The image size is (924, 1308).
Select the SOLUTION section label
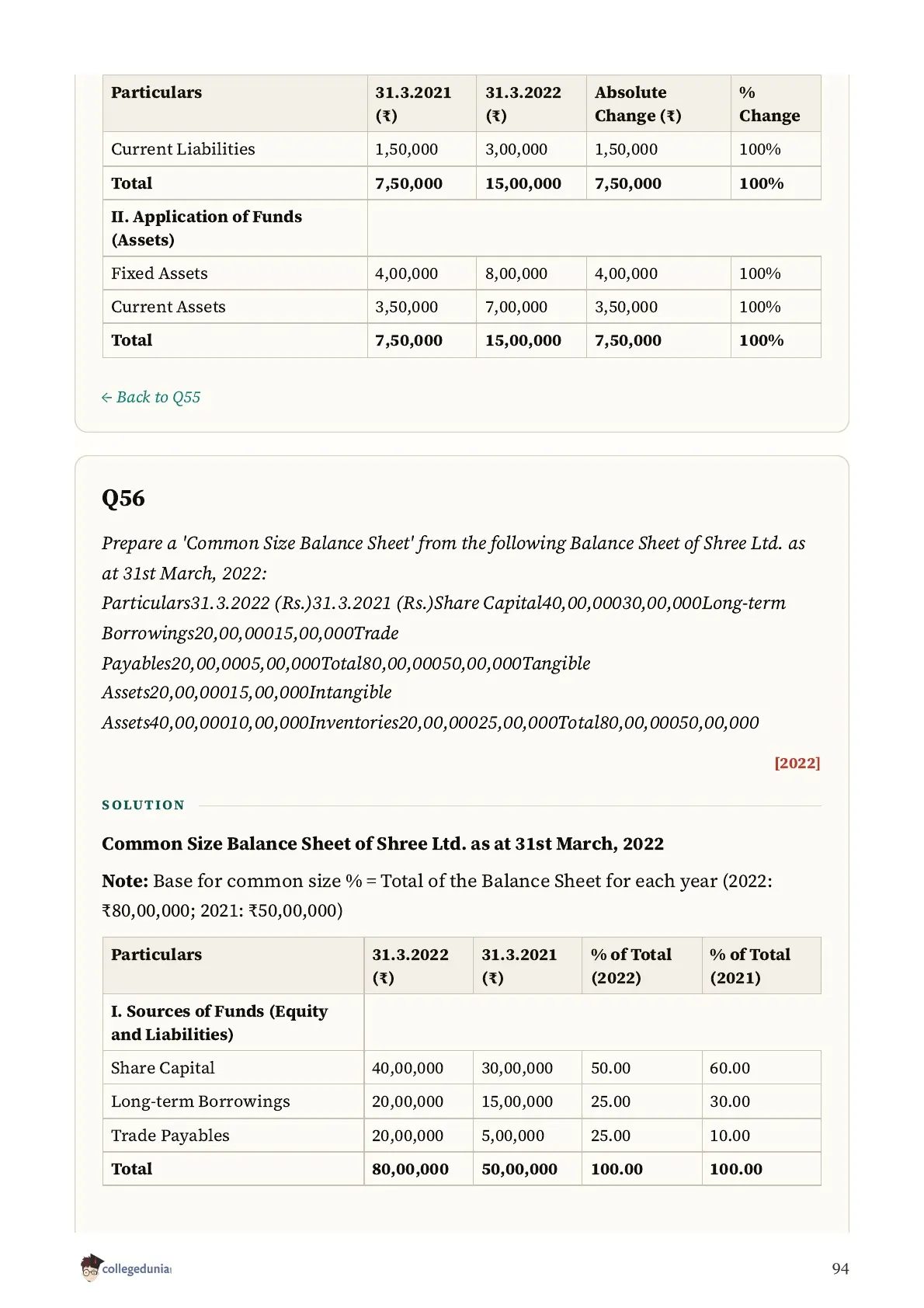pos(144,805)
